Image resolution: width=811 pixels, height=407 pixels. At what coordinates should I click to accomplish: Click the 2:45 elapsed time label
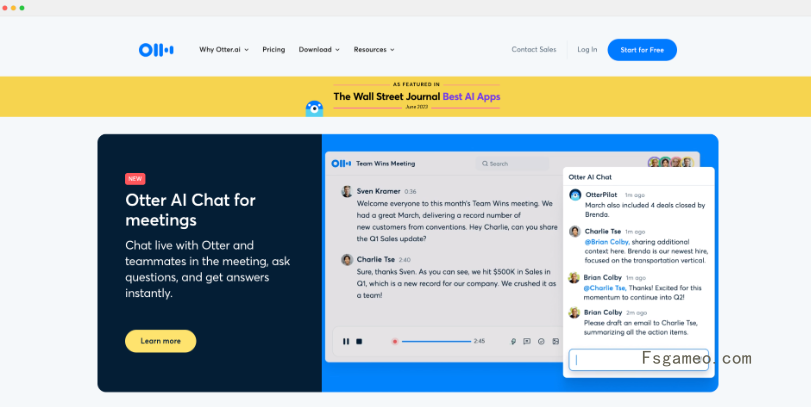click(x=479, y=341)
